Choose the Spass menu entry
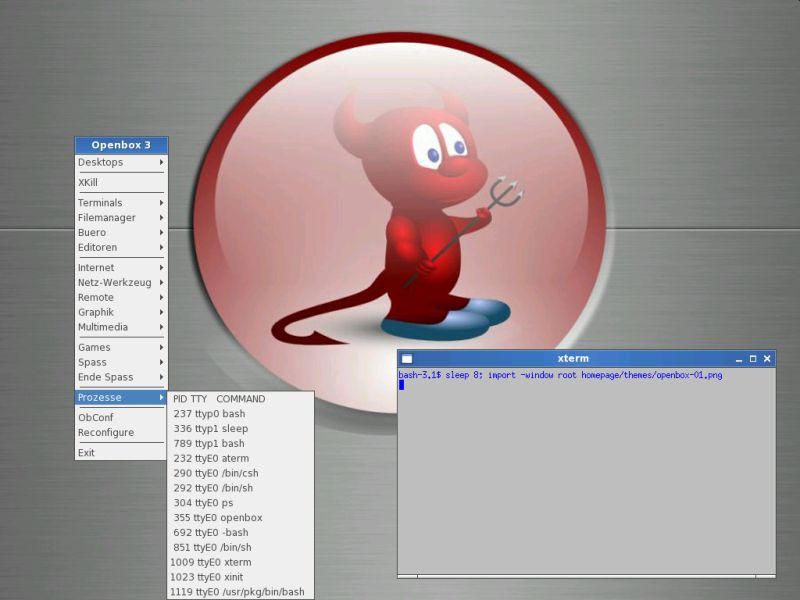 click(121, 362)
